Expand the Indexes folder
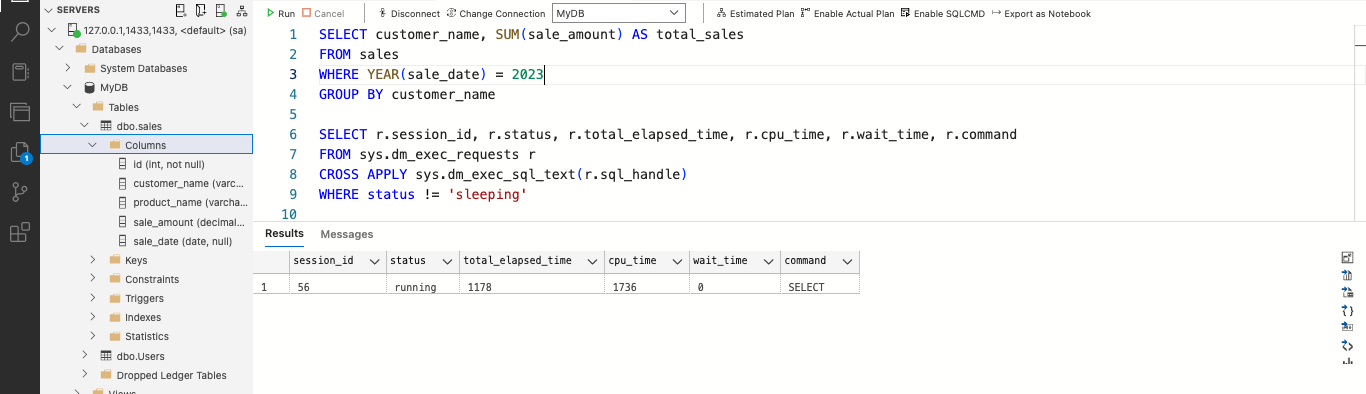Image resolution: width=1366 pixels, height=394 pixels. click(92, 317)
